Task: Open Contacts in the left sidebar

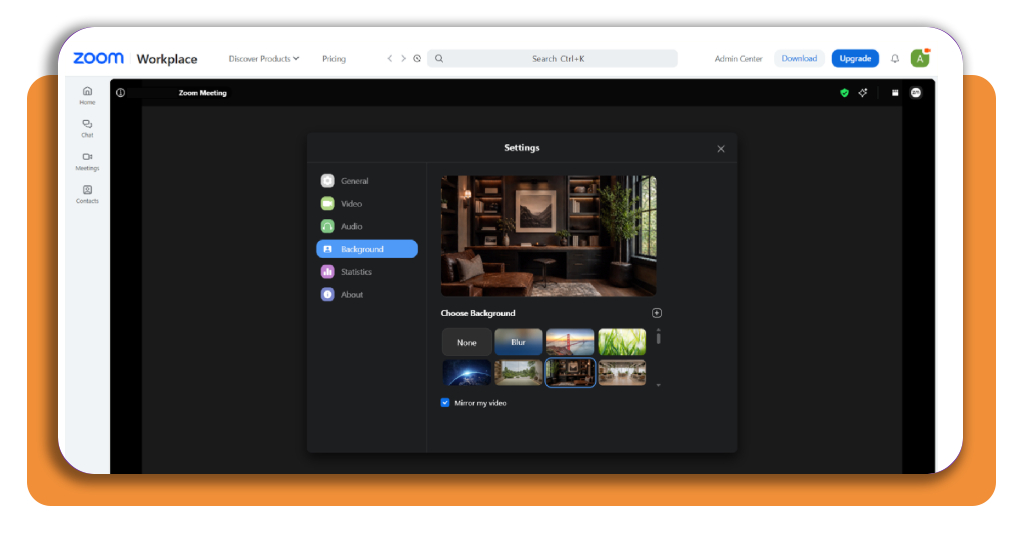Action: (x=87, y=194)
